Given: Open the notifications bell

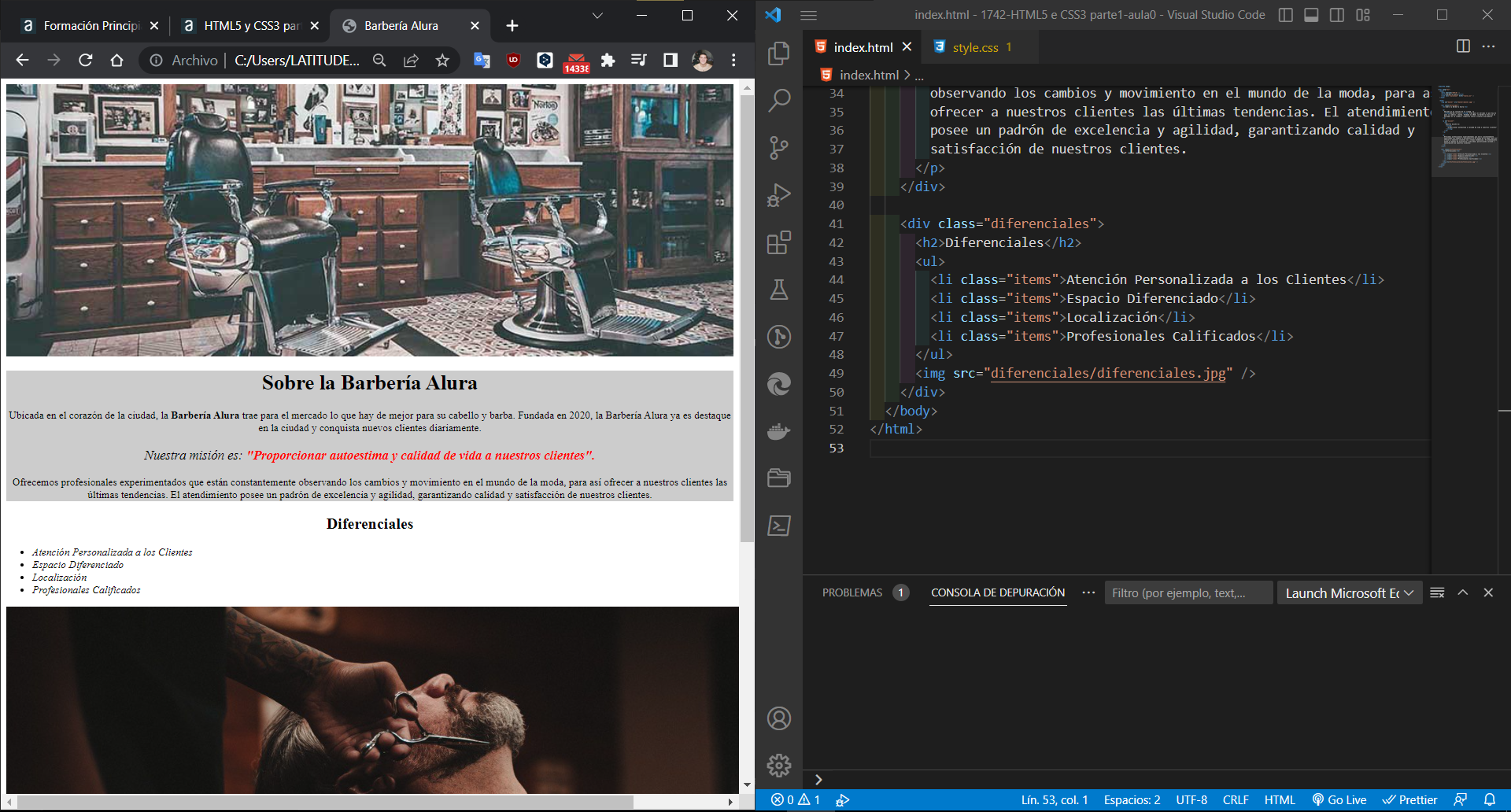Looking at the screenshot, I should [1490, 800].
